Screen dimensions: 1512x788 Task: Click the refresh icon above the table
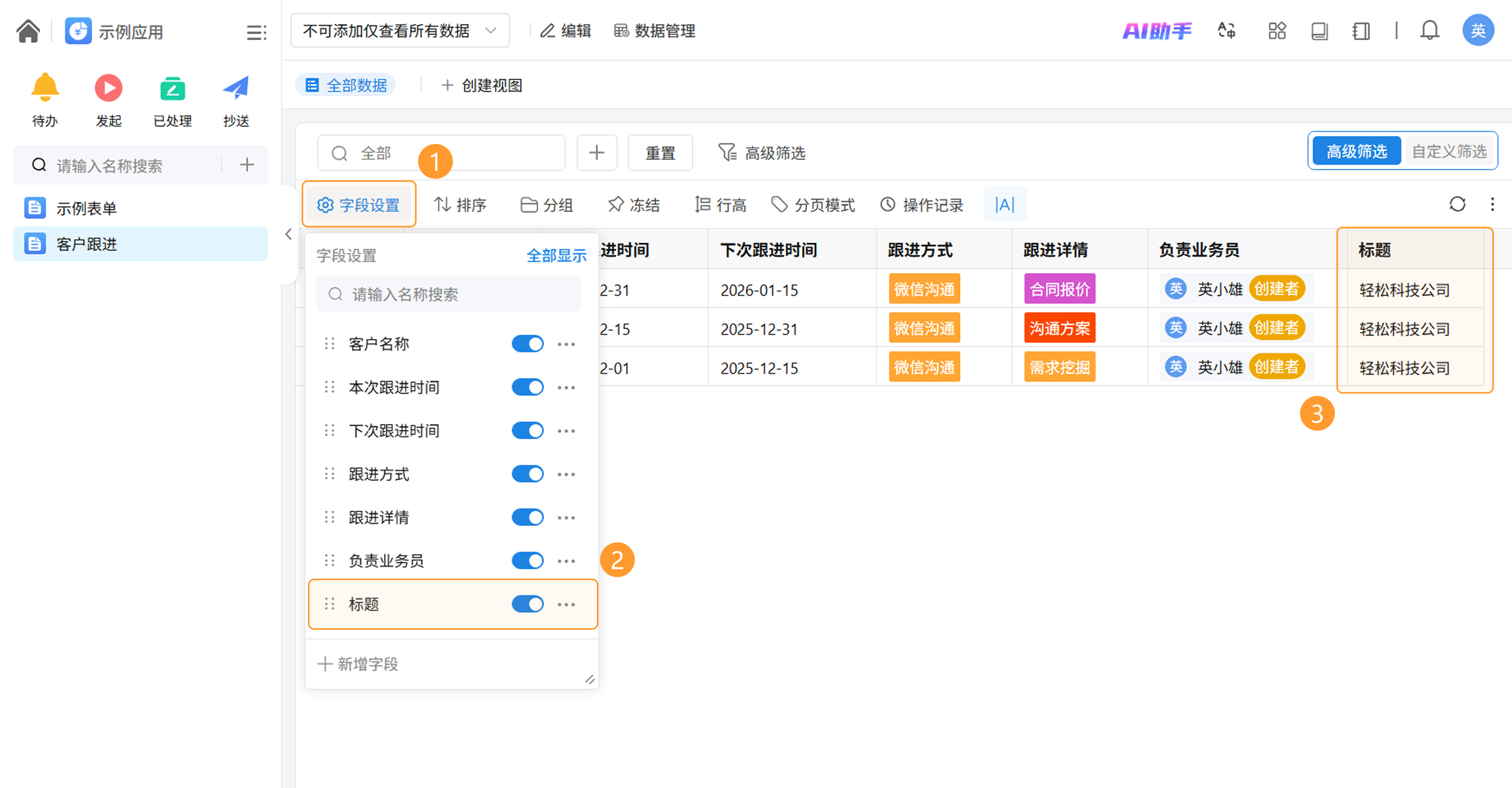coord(1457,204)
